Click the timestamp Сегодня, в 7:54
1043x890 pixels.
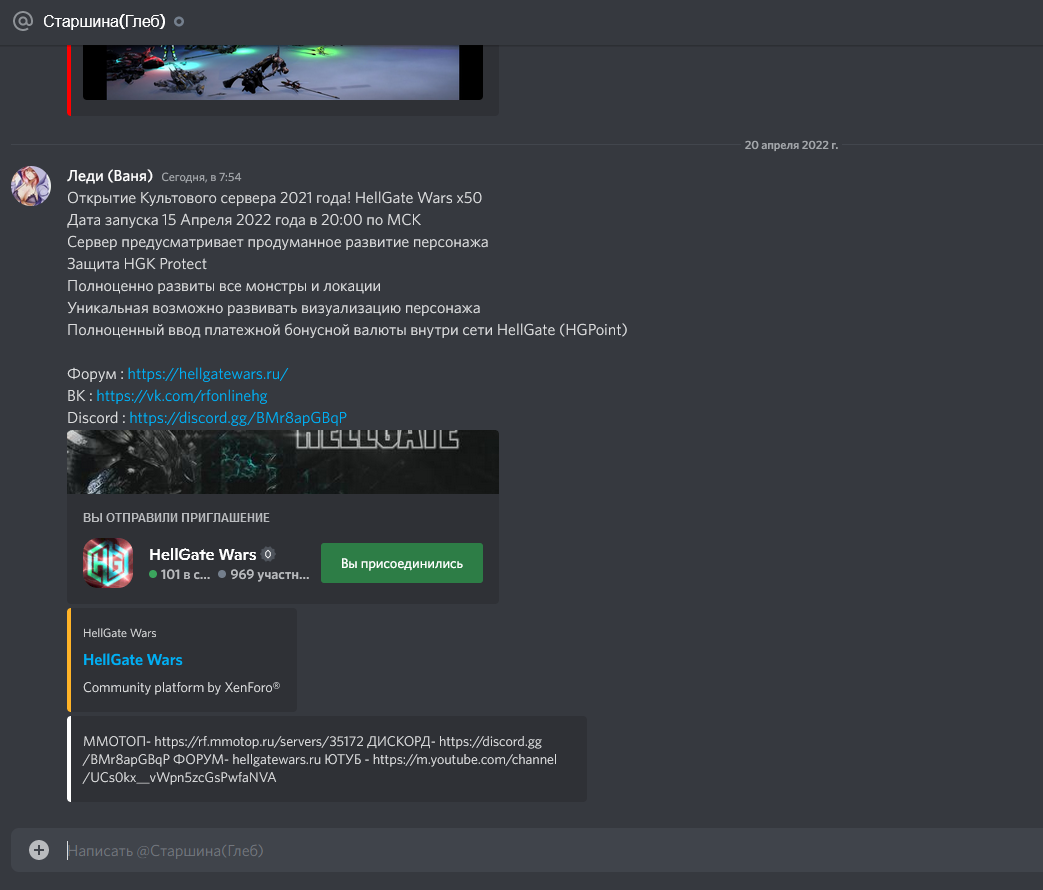coord(201,177)
